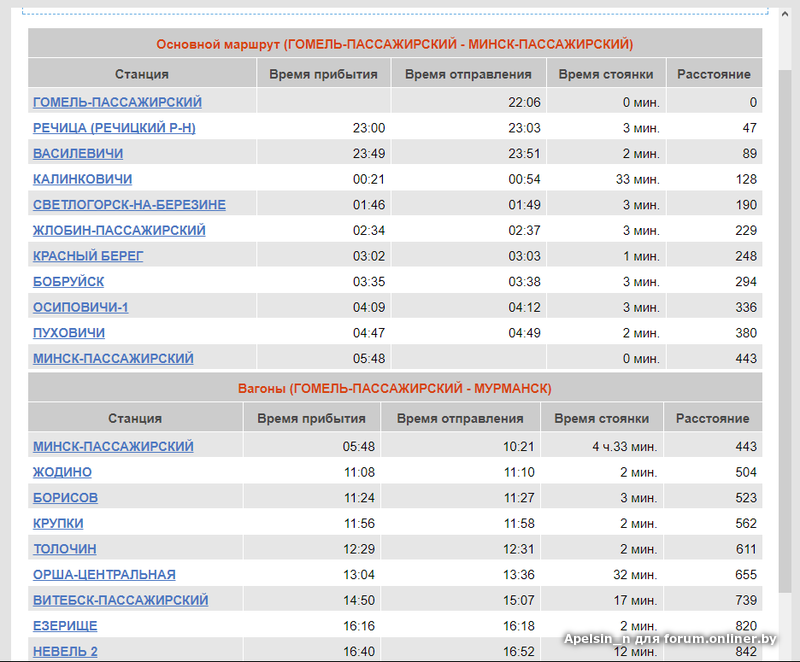Viewport: 800px width, 662px height.
Task: Click the 4 ч.33 мин. stop duration
Action: [x=625, y=447]
